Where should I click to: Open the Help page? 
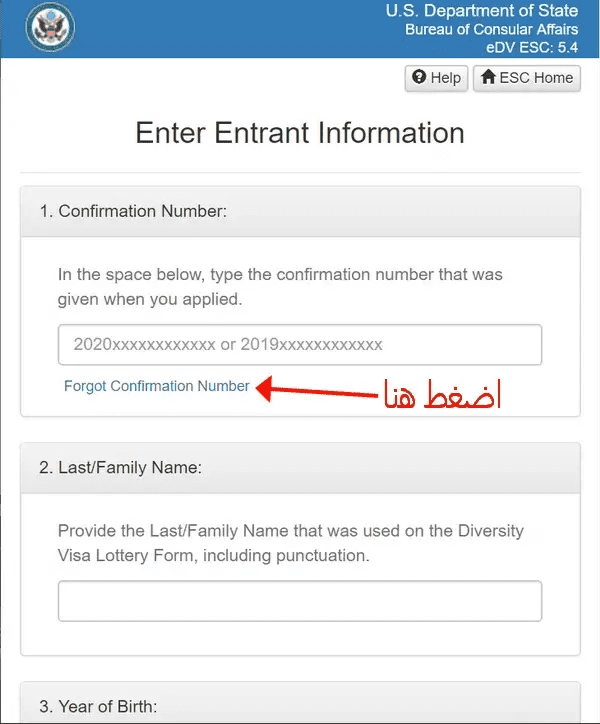[x=436, y=78]
